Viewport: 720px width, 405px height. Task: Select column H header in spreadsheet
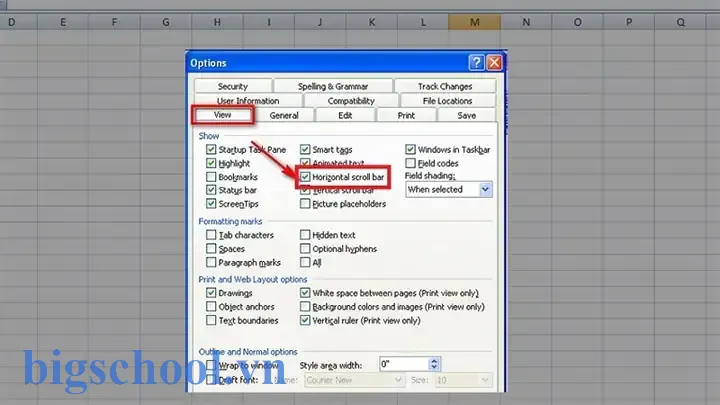[217, 22]
